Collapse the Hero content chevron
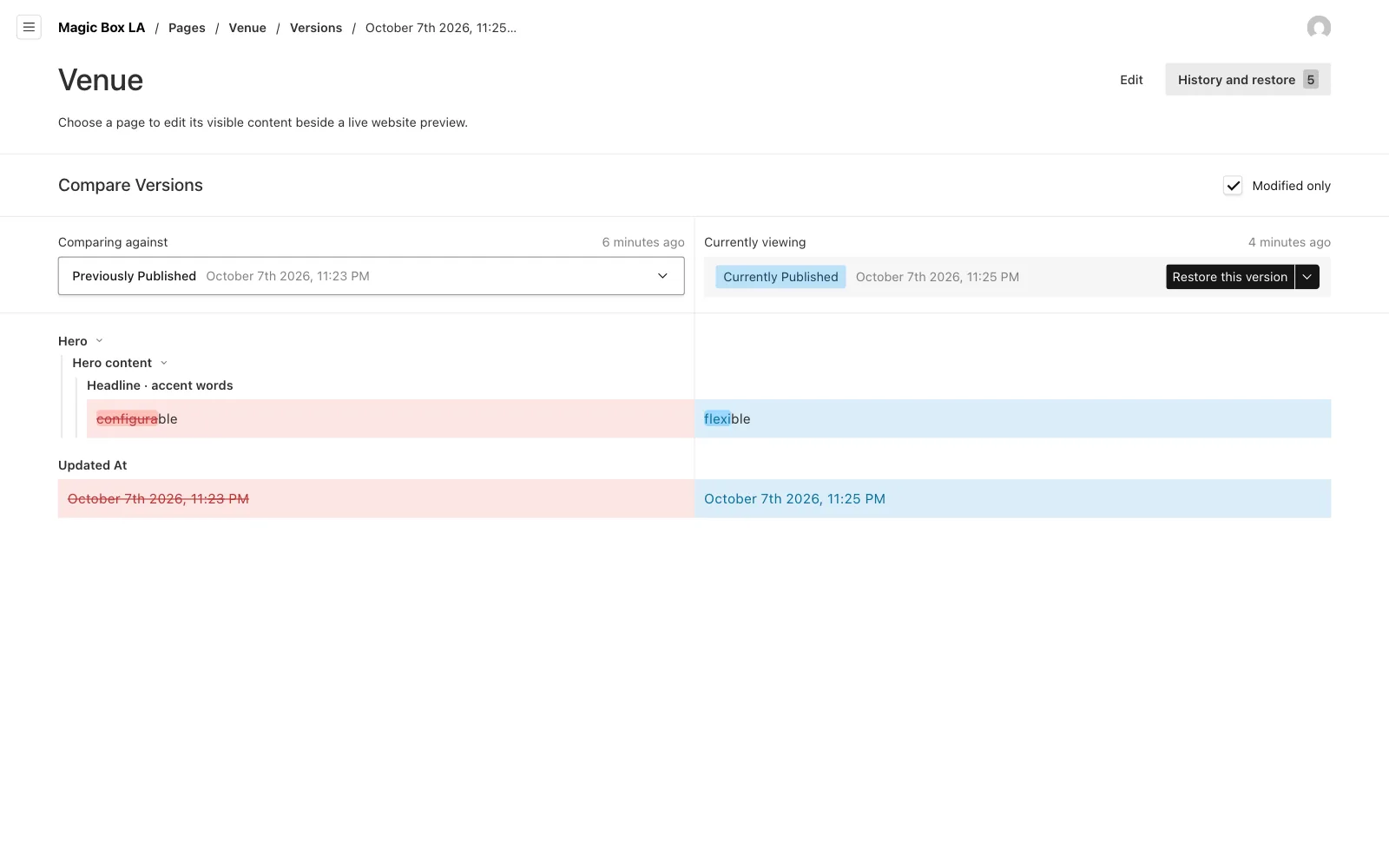 pyautogui.click(x=164, y=363)
